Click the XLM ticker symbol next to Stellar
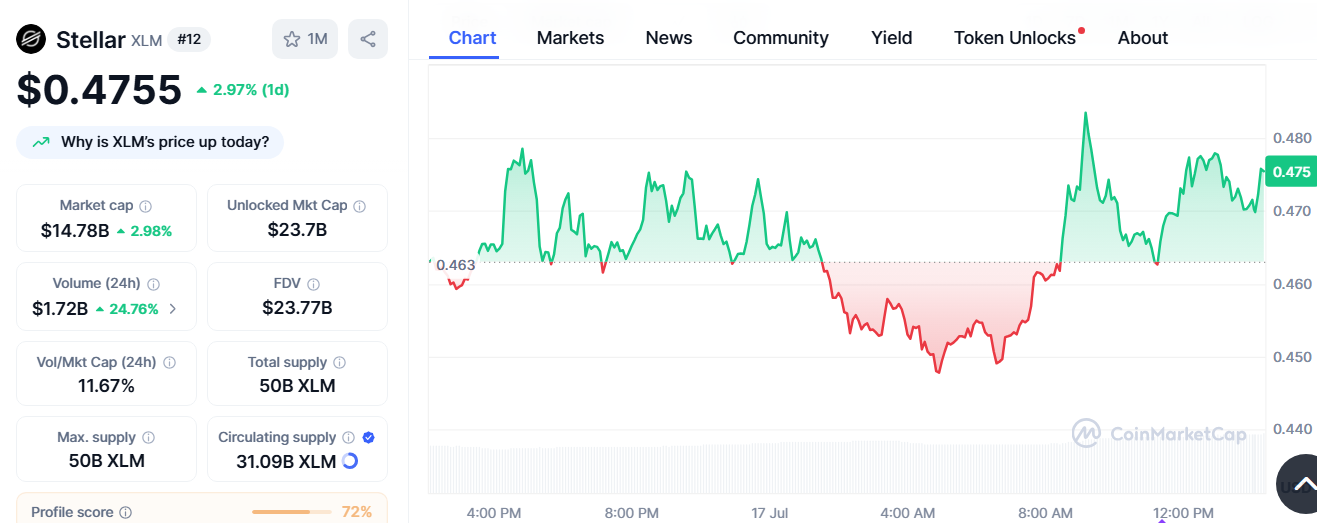 coord(145,40)
